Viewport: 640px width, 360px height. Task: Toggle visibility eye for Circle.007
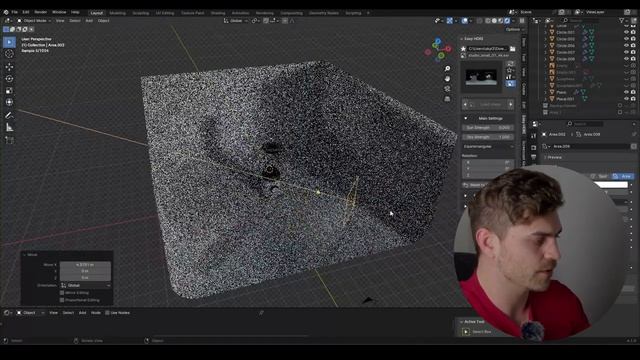pyautogui.click(x=626, y=52)
